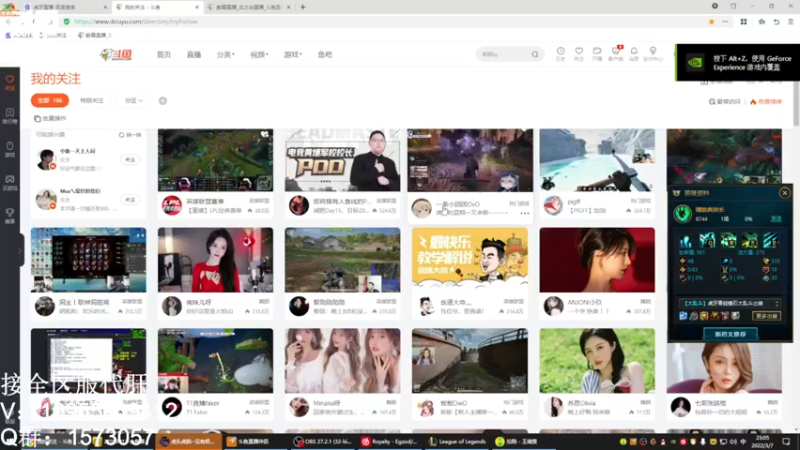Click the search magnifier icon
The height and width of the screenshot is (450, 800).
click(x=535, y=54)
